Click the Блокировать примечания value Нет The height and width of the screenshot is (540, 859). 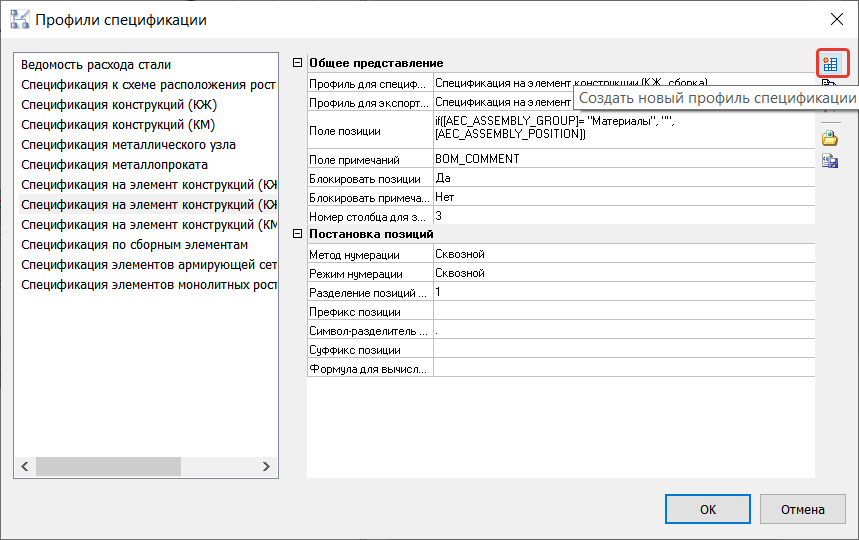pyautogui.click(x=620, y=197)
